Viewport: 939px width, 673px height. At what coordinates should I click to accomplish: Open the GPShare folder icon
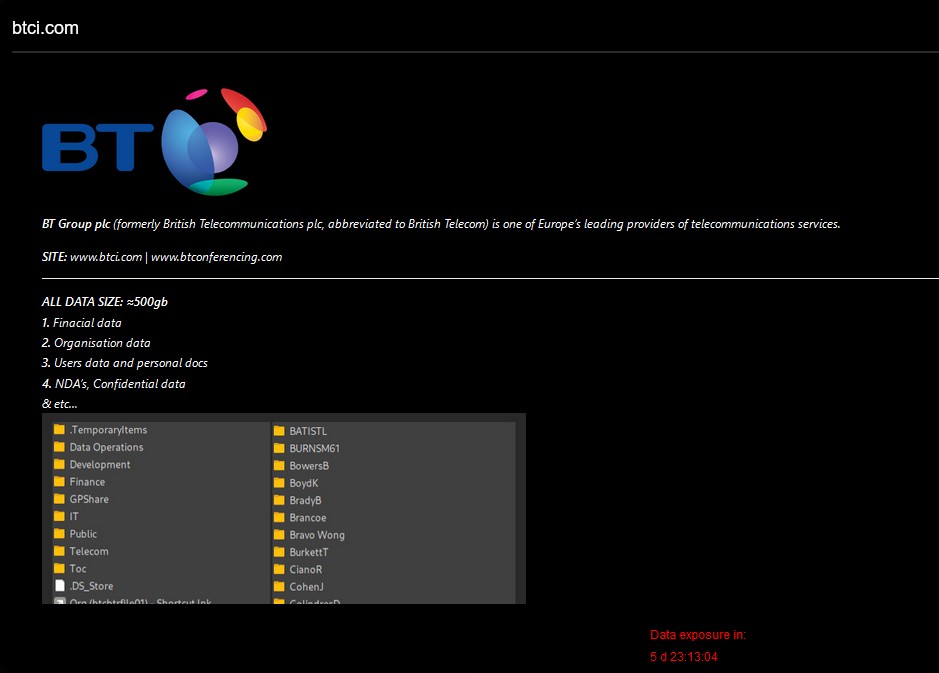click(x=60, y=499)
